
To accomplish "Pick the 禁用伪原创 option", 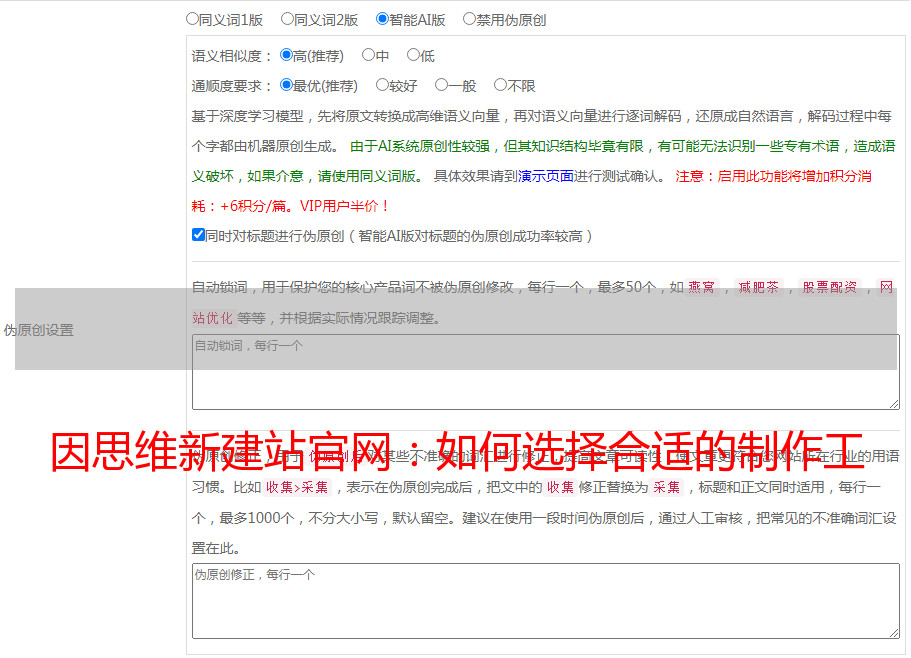I will (469, 19).
